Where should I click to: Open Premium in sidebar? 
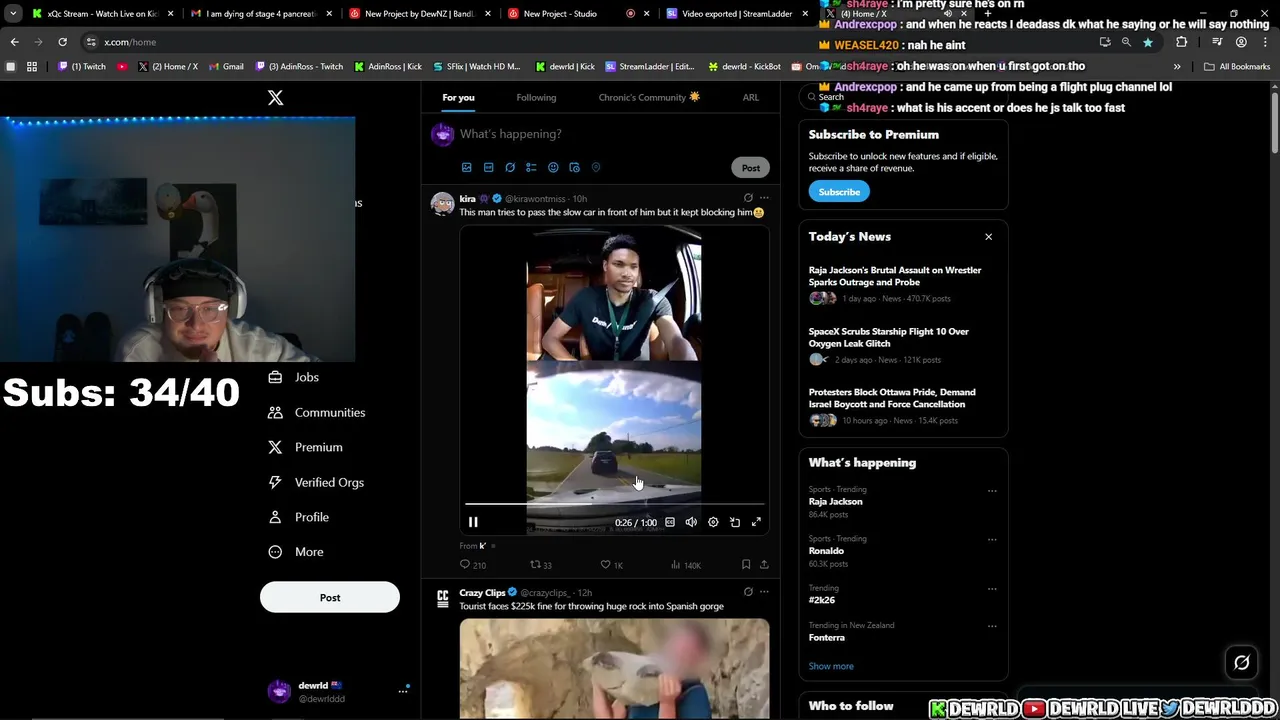tap(306, 447)
